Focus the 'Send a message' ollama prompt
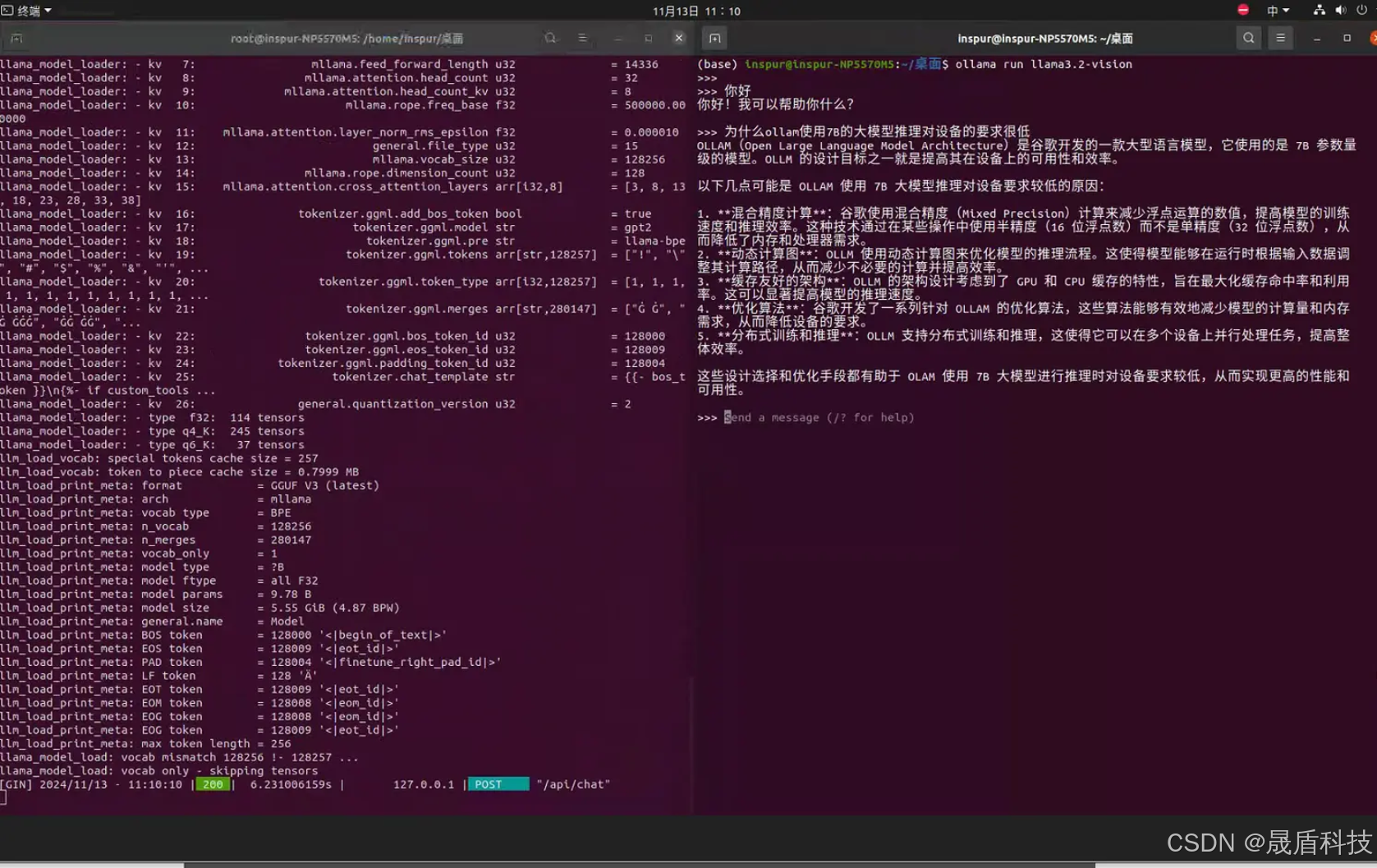The width and height of the screenshot is (1377, 868). click(819, 417)
